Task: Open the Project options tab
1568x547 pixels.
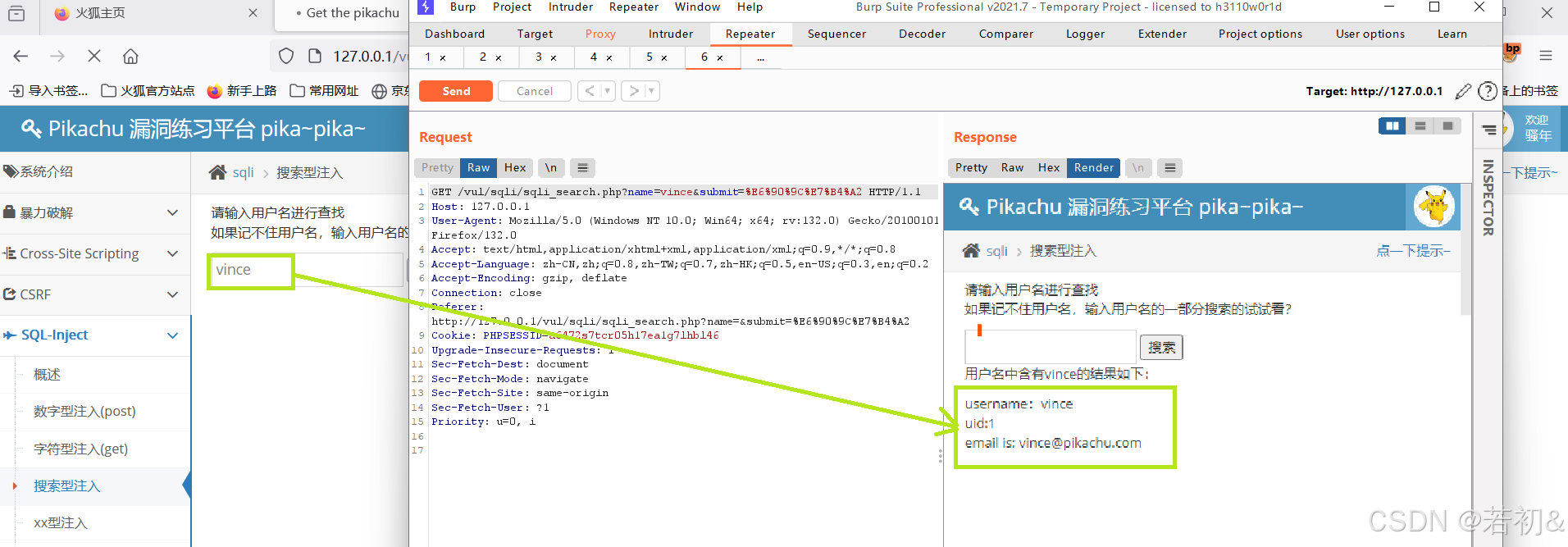Action: pos(1260,34)
